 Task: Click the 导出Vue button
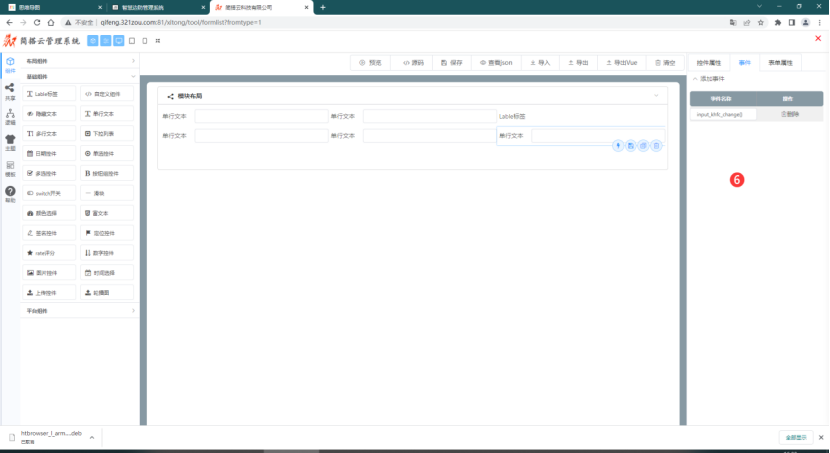[621, 62]
